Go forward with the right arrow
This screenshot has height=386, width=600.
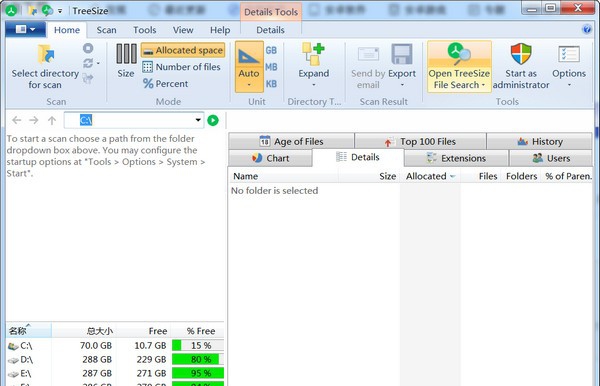(34, 121)
